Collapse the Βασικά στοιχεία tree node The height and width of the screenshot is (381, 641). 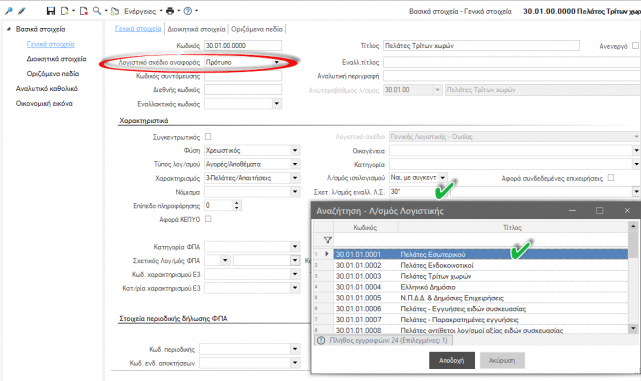point(9,29)
